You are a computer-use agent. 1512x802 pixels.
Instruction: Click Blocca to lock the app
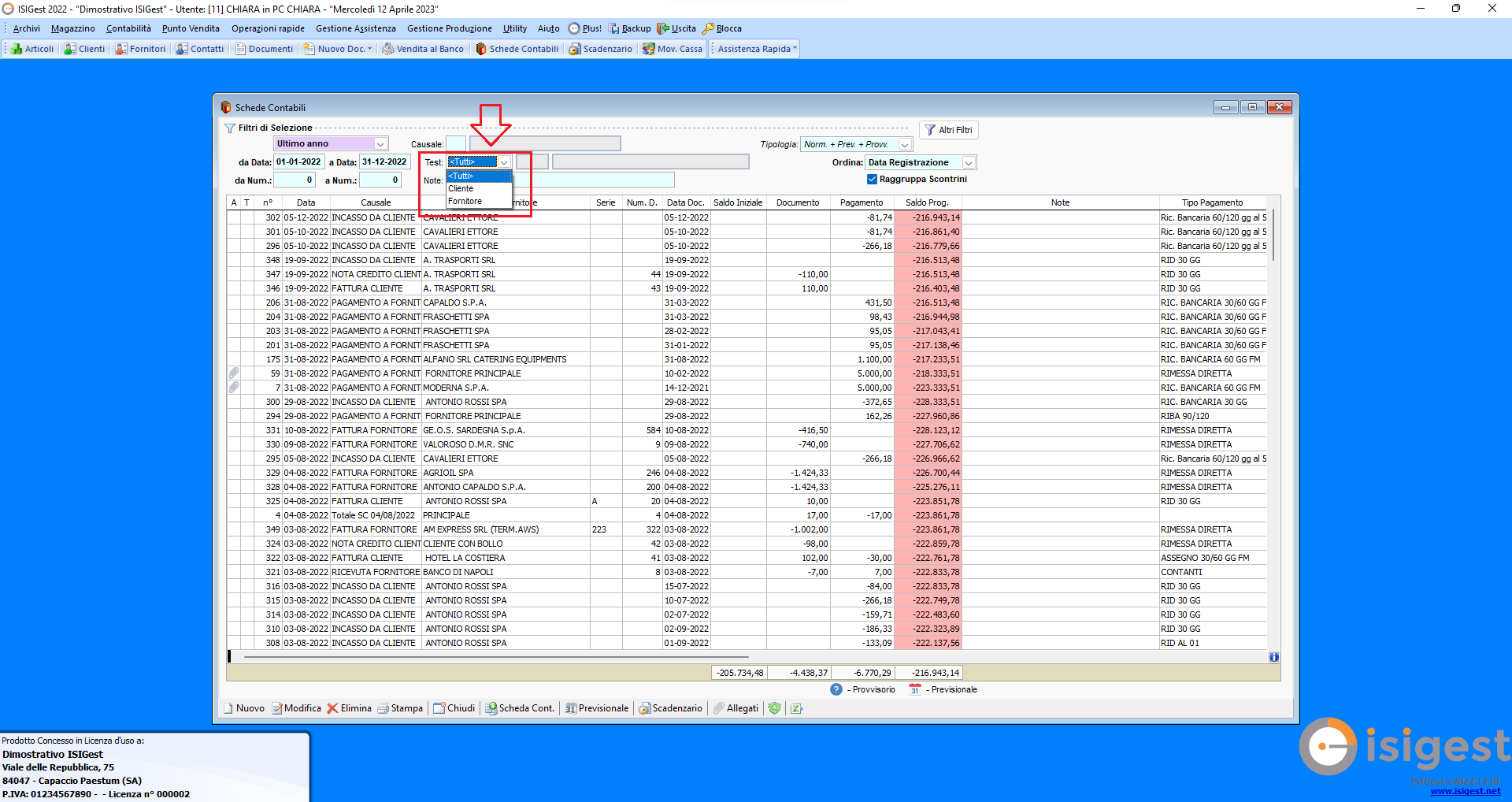click(x=722, y=28)
